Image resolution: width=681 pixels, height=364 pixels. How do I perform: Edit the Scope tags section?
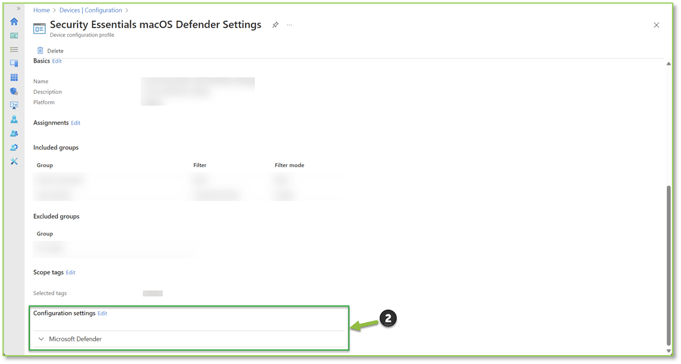click(70, 272)
